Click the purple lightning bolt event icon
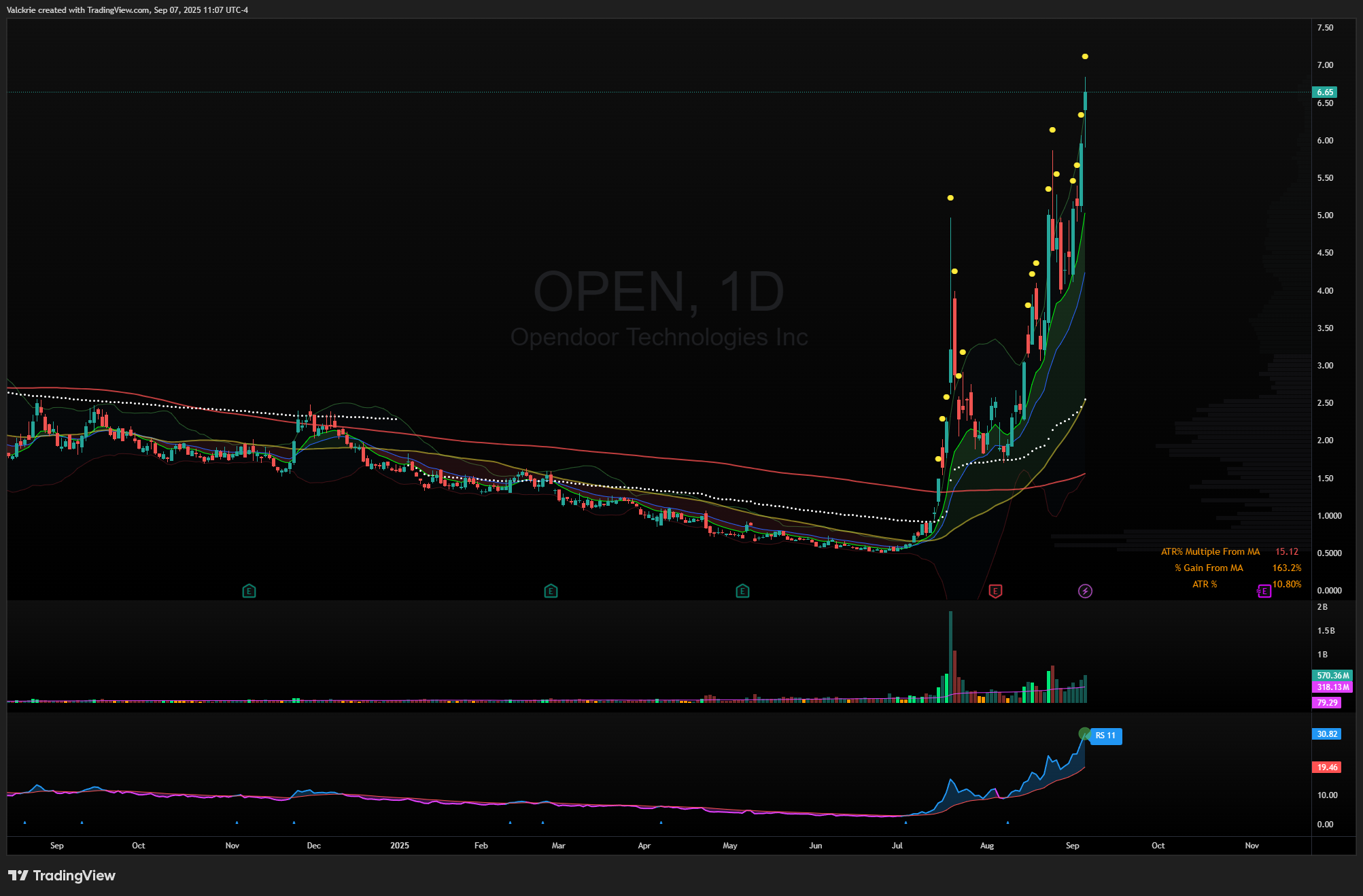Image resolution: width=1363 pixels, height=896 pixels. click(1085, 591)
